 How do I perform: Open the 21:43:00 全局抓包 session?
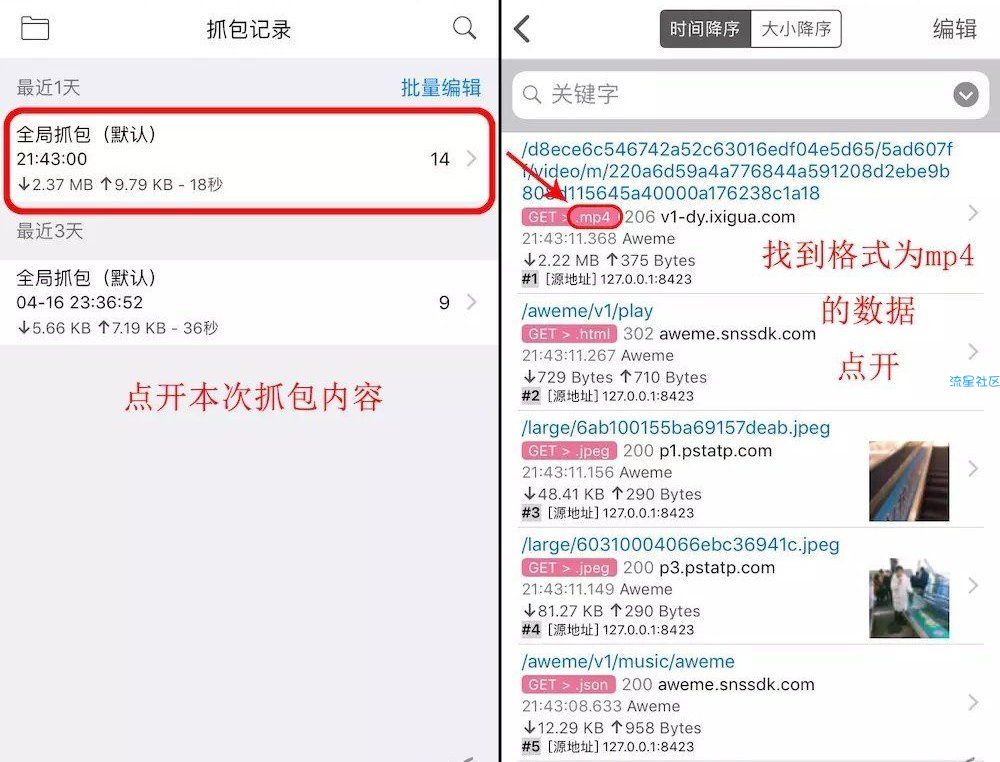(x=249, y=159)
